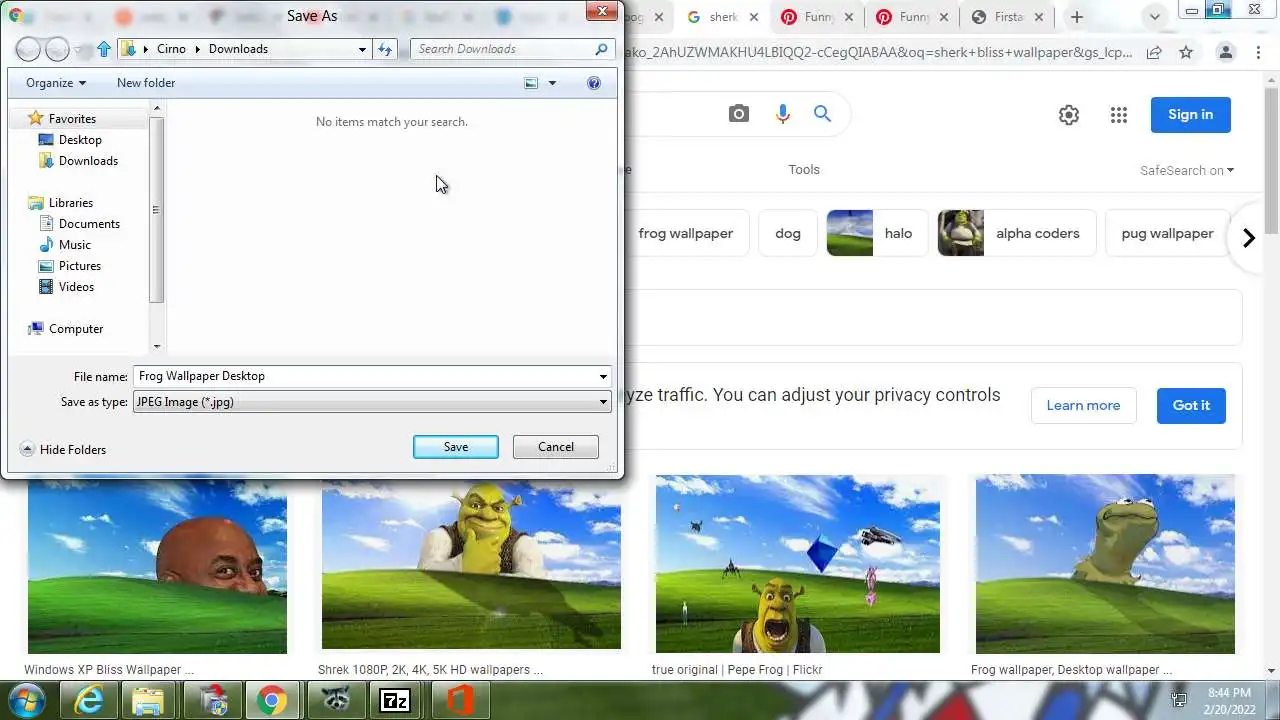Click the Save button

pyautogui.click(x=456, y=447)
